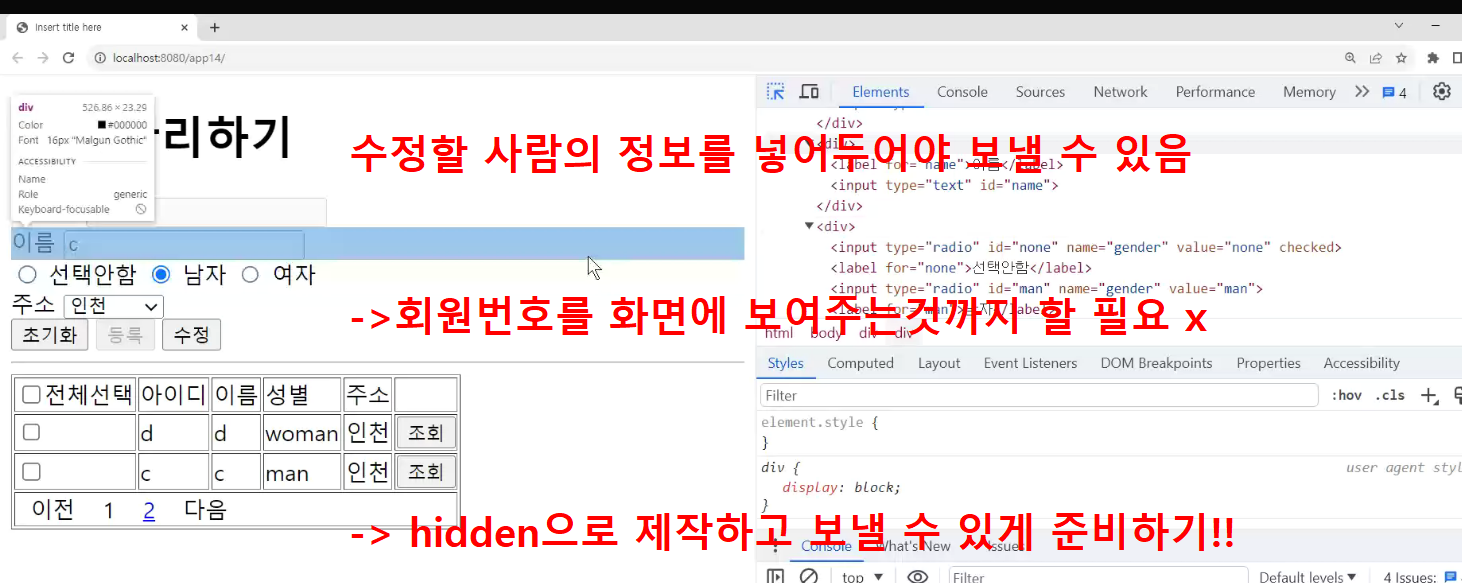Open the DOM Breakpoints pane tab
Image resolution: width=1462 pixels, height=583 pixels.
pyautogui.click(x=1157, y=363)
